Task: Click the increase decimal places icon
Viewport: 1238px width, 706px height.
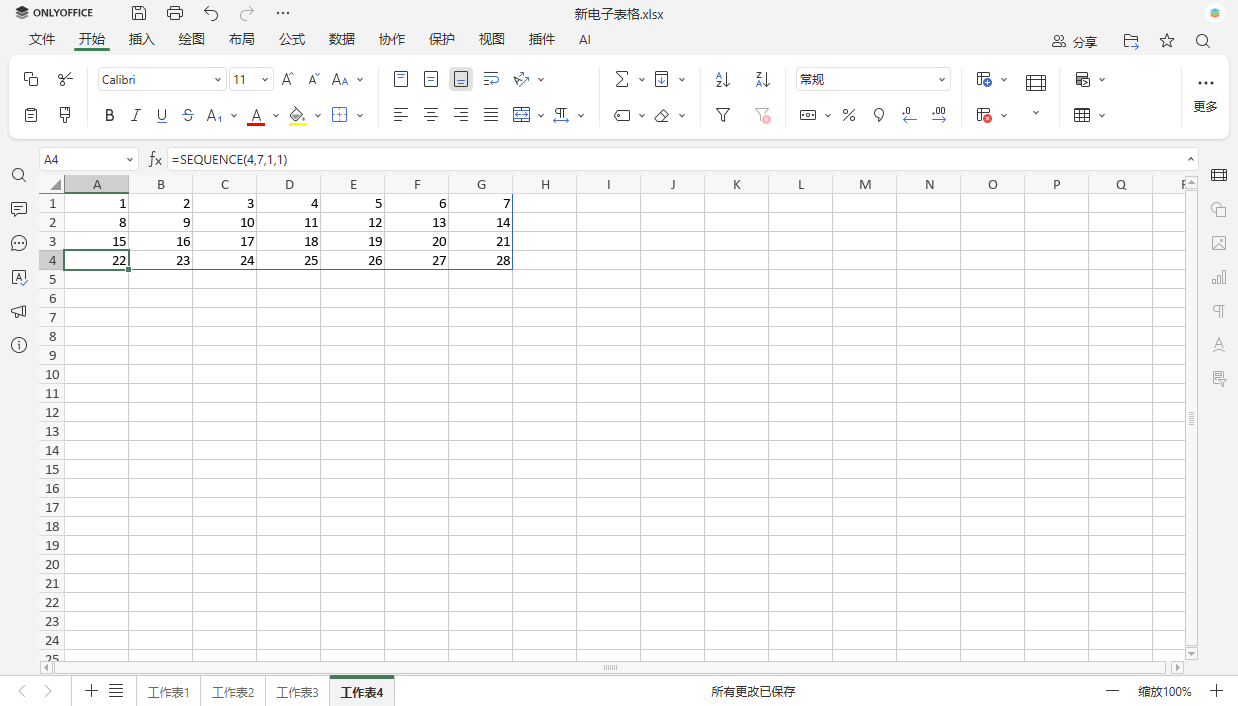Action: (939, 115)
